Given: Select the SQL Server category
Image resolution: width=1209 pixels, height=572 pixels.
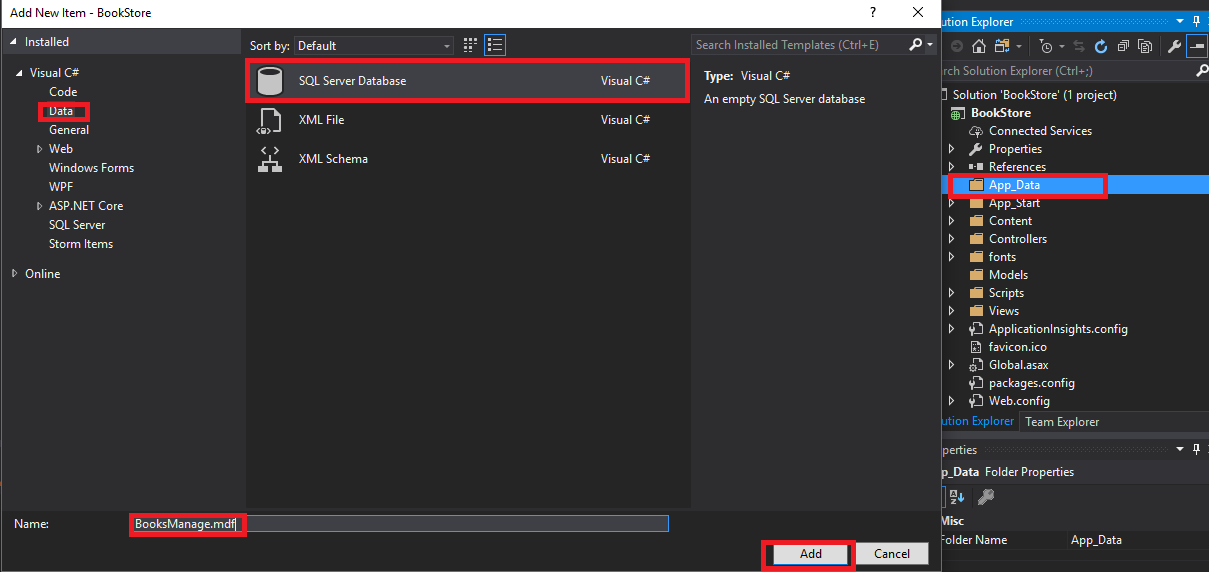Looking at the screenshot, I should (77, 225).
